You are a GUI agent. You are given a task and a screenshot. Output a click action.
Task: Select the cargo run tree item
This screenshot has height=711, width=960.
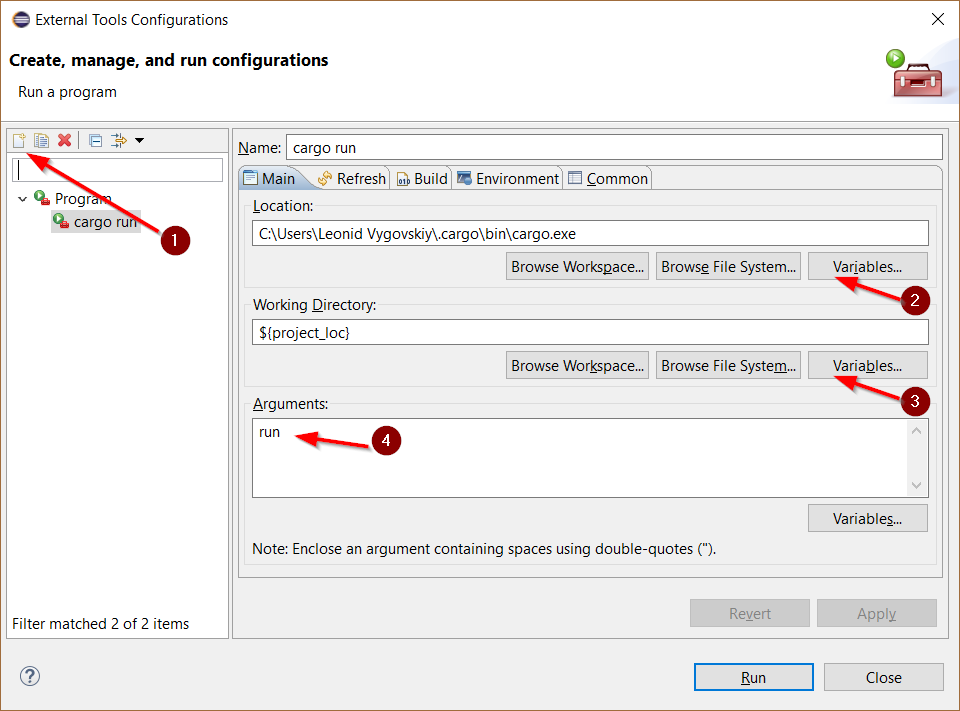(103, 221)
